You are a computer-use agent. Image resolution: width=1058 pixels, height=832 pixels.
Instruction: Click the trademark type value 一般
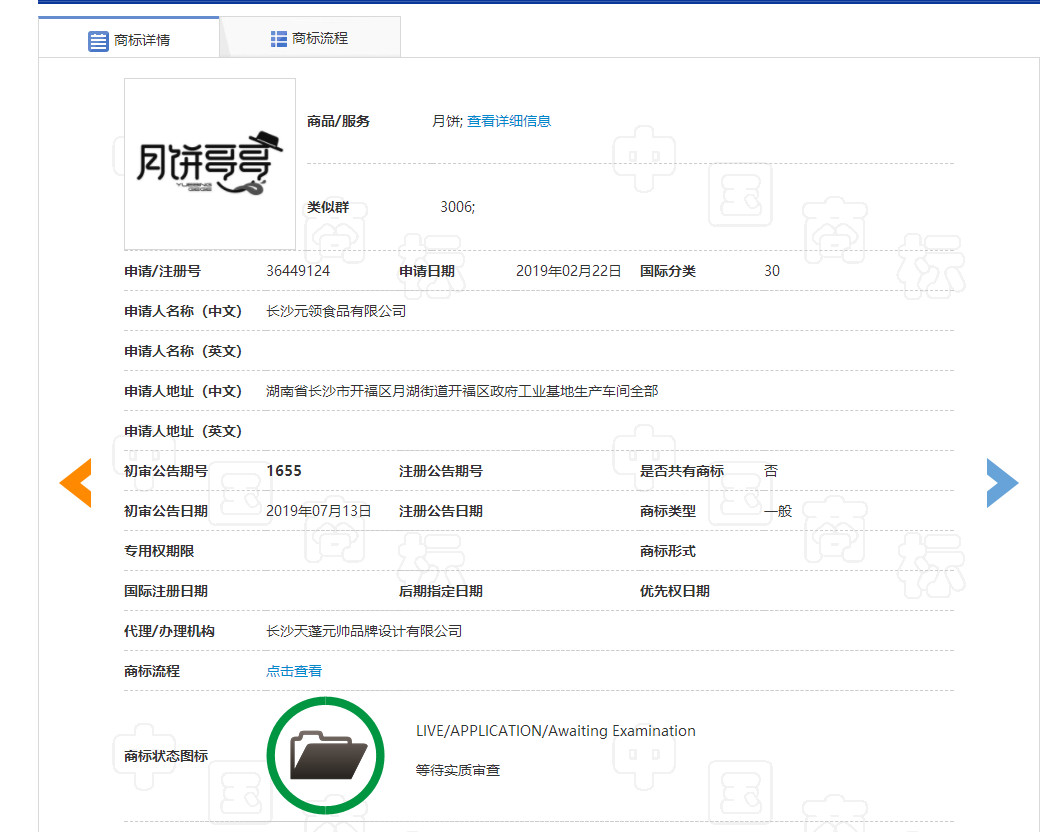point(778,511)
